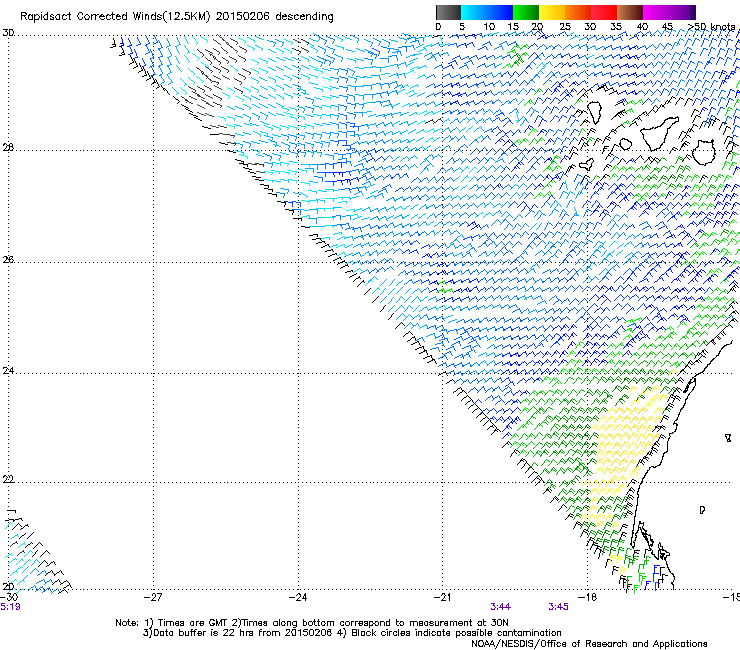
Task: Click the latitude "26" label on the left axis
Action: (8, 259)
